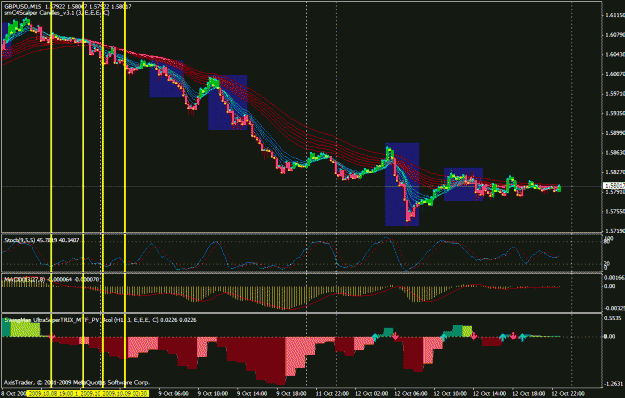Click the highlighted current price tag on price axis

pyautogui.click(x=614, y=186)
